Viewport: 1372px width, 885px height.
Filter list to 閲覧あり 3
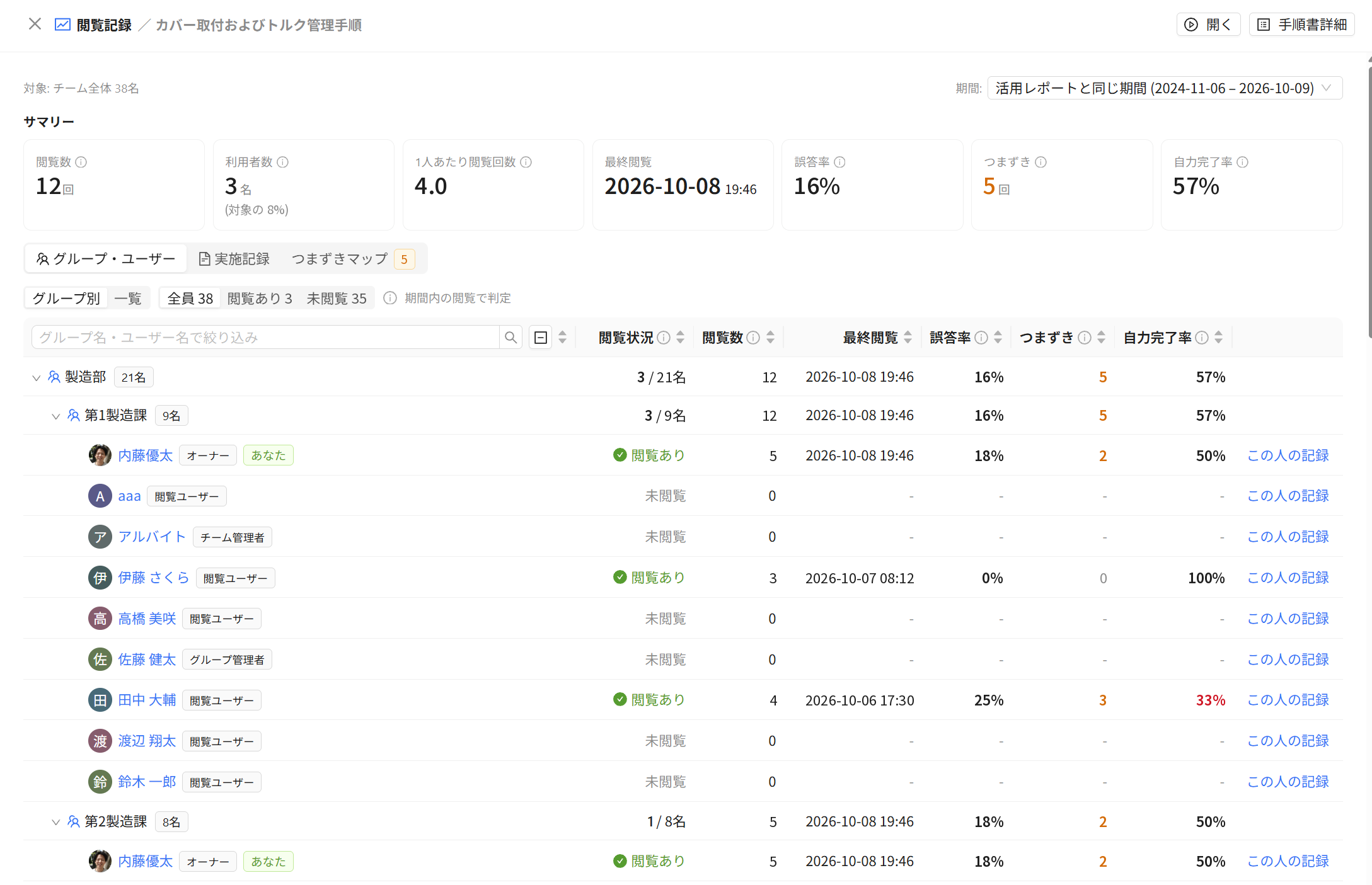point(260,298)
